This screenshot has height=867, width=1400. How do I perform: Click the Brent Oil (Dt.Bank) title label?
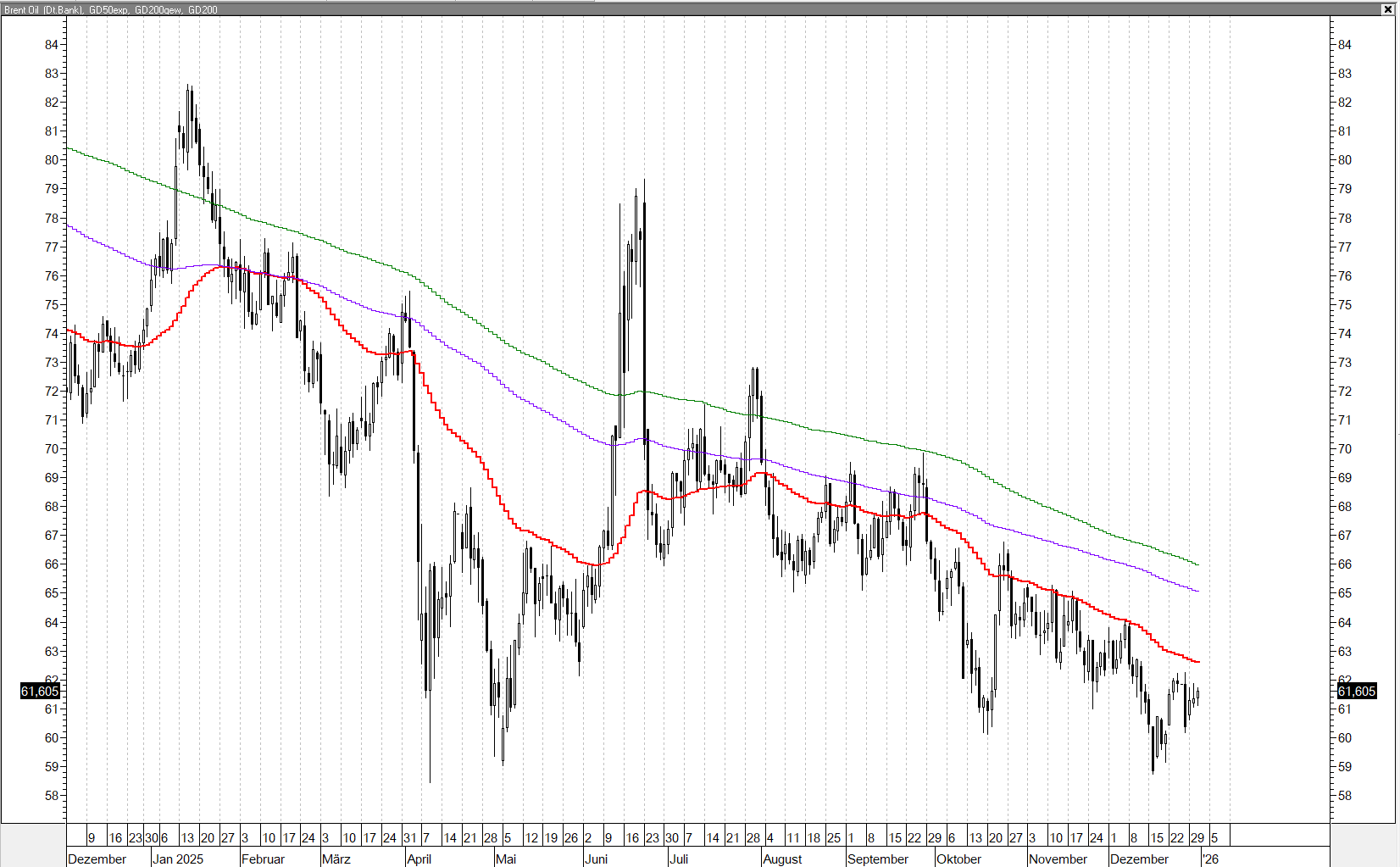point(43,10)
